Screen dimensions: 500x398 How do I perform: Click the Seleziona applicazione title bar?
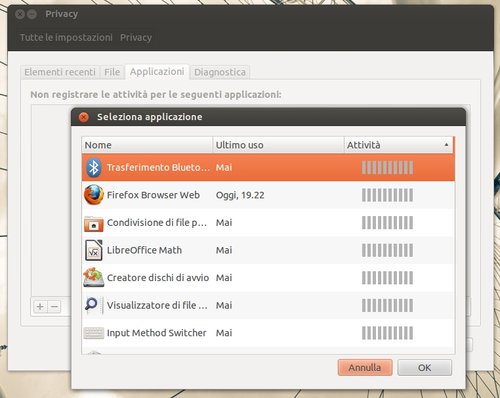pyautogui.click(x=268, y=117)
